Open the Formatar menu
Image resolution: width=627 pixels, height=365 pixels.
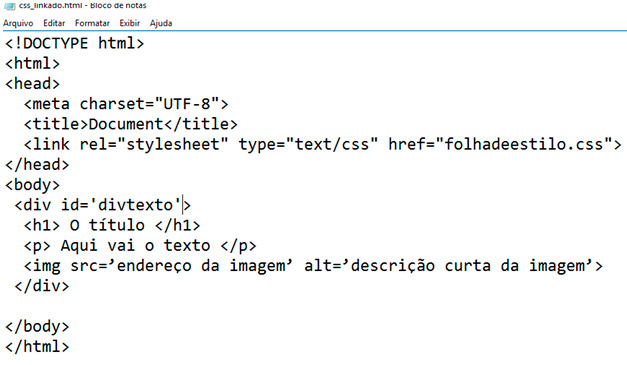(92, 23)
